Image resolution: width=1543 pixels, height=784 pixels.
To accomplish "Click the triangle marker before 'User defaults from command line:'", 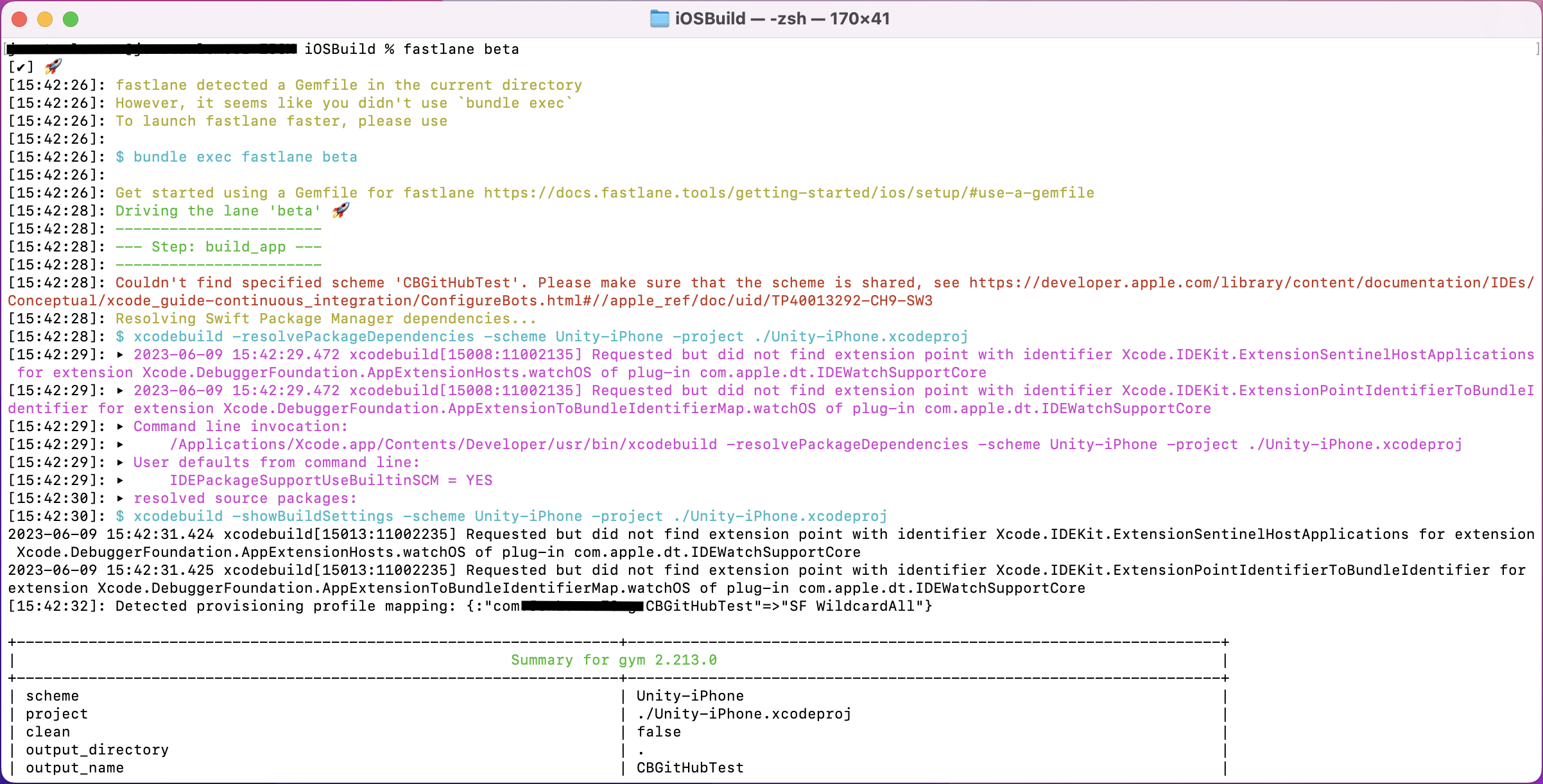I will (120, 463).
